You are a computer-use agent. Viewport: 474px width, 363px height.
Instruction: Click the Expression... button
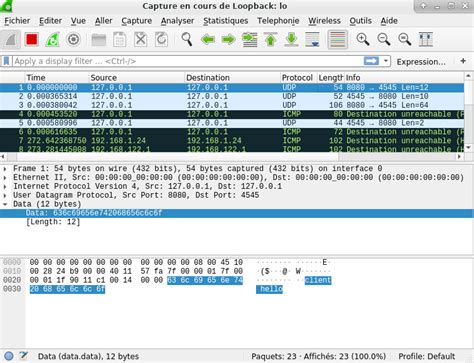[x=421, y=61]
